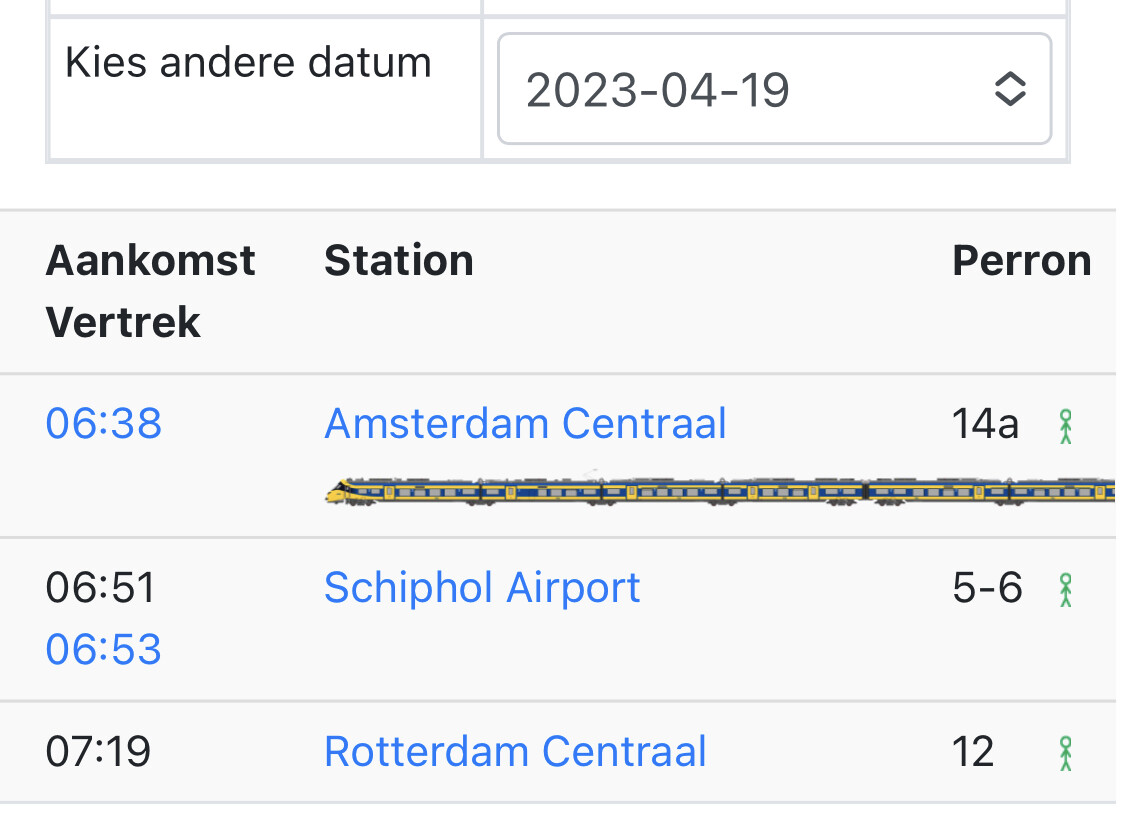The height and width of the screenshot is (817, 1125).
Task: Select the 06:51 arrival time text
Action: coord(101,588)
